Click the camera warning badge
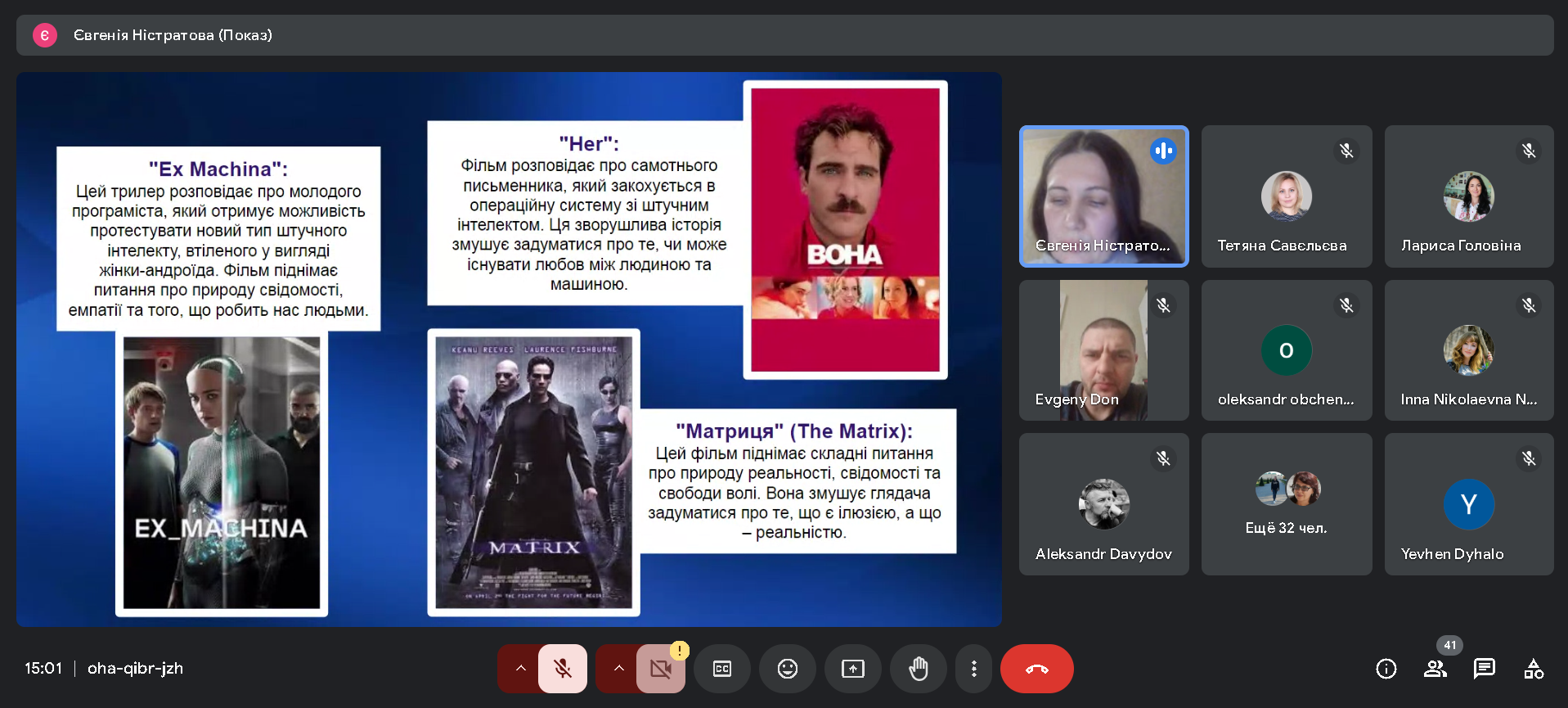Viewport: 1568px width, 708px height. 680,651
